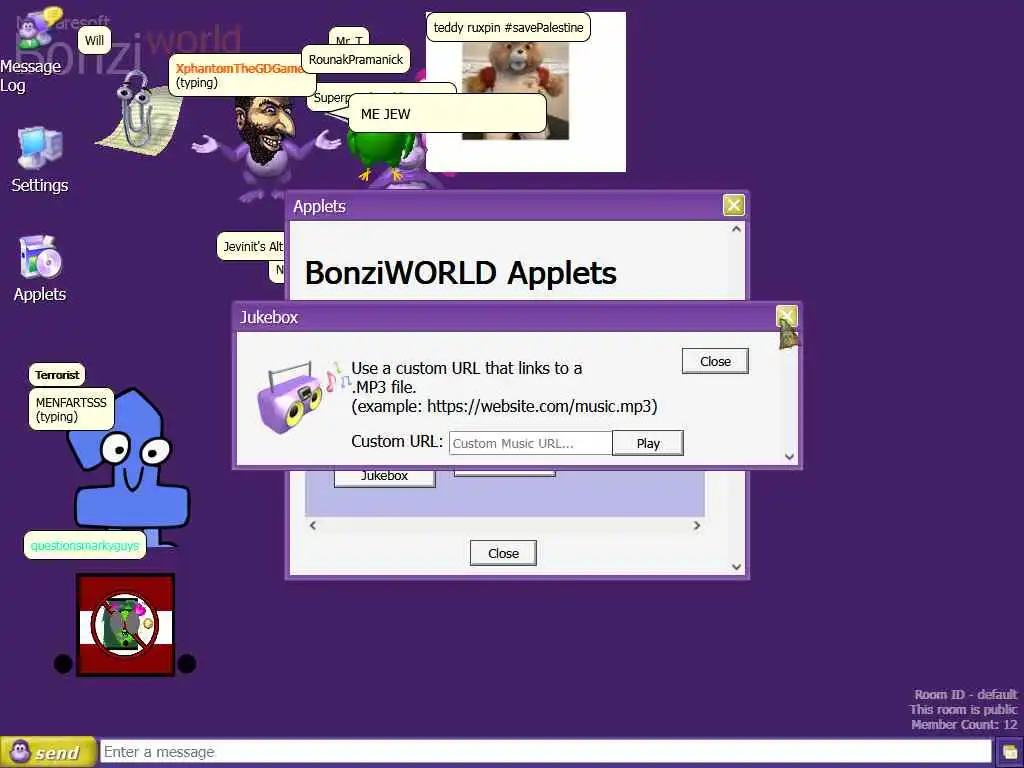Click the Member Count: 12 text
The width and height of the screenshot is (1024, 768).
[964, 724]
